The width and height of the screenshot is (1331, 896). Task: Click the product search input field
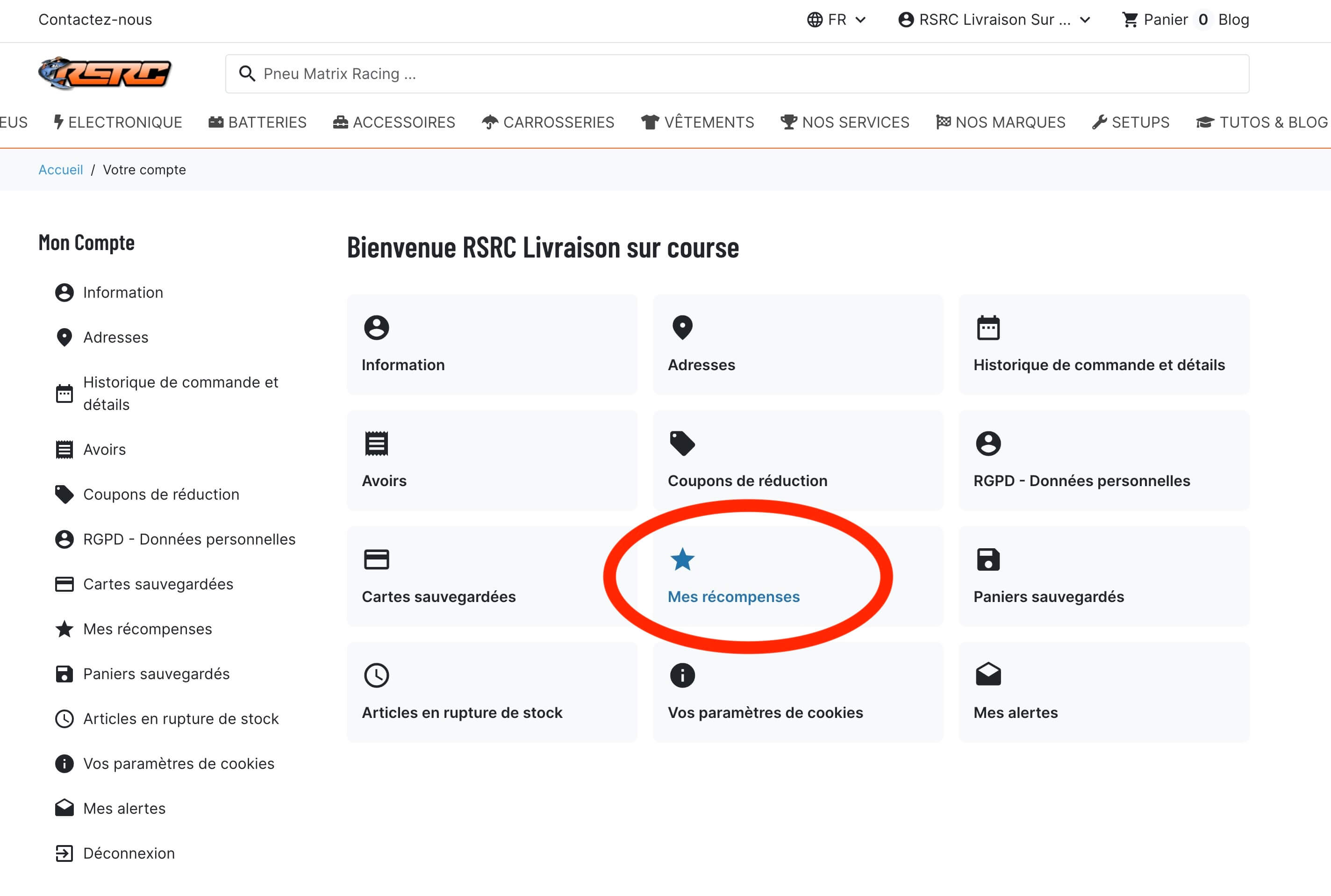(x=737, y=74)
